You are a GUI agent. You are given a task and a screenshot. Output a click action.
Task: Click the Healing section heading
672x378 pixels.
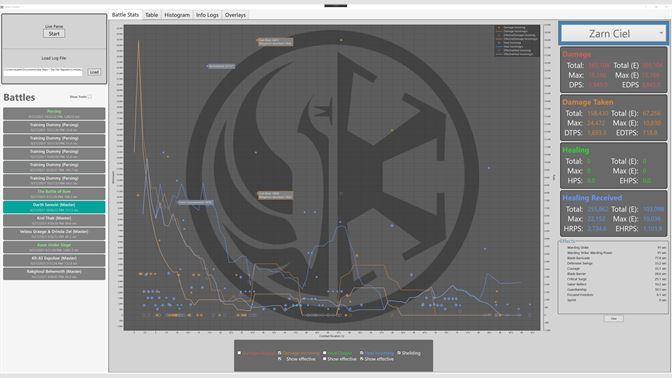tap(576, 150)
